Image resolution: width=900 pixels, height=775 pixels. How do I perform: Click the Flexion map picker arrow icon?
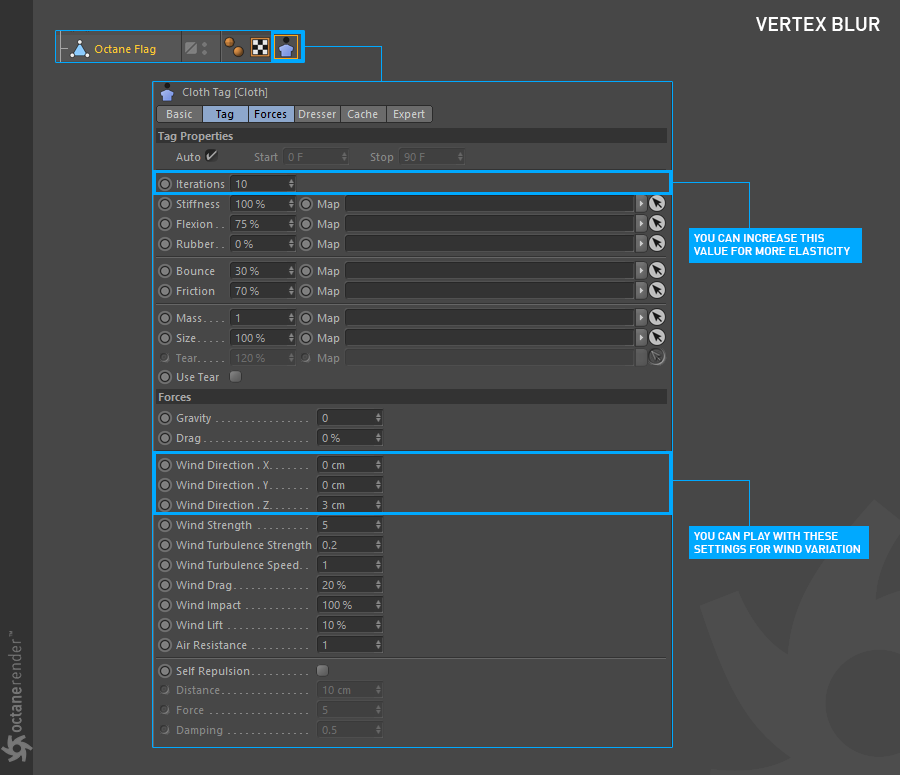pyautogui.click(x=657, y=223)
